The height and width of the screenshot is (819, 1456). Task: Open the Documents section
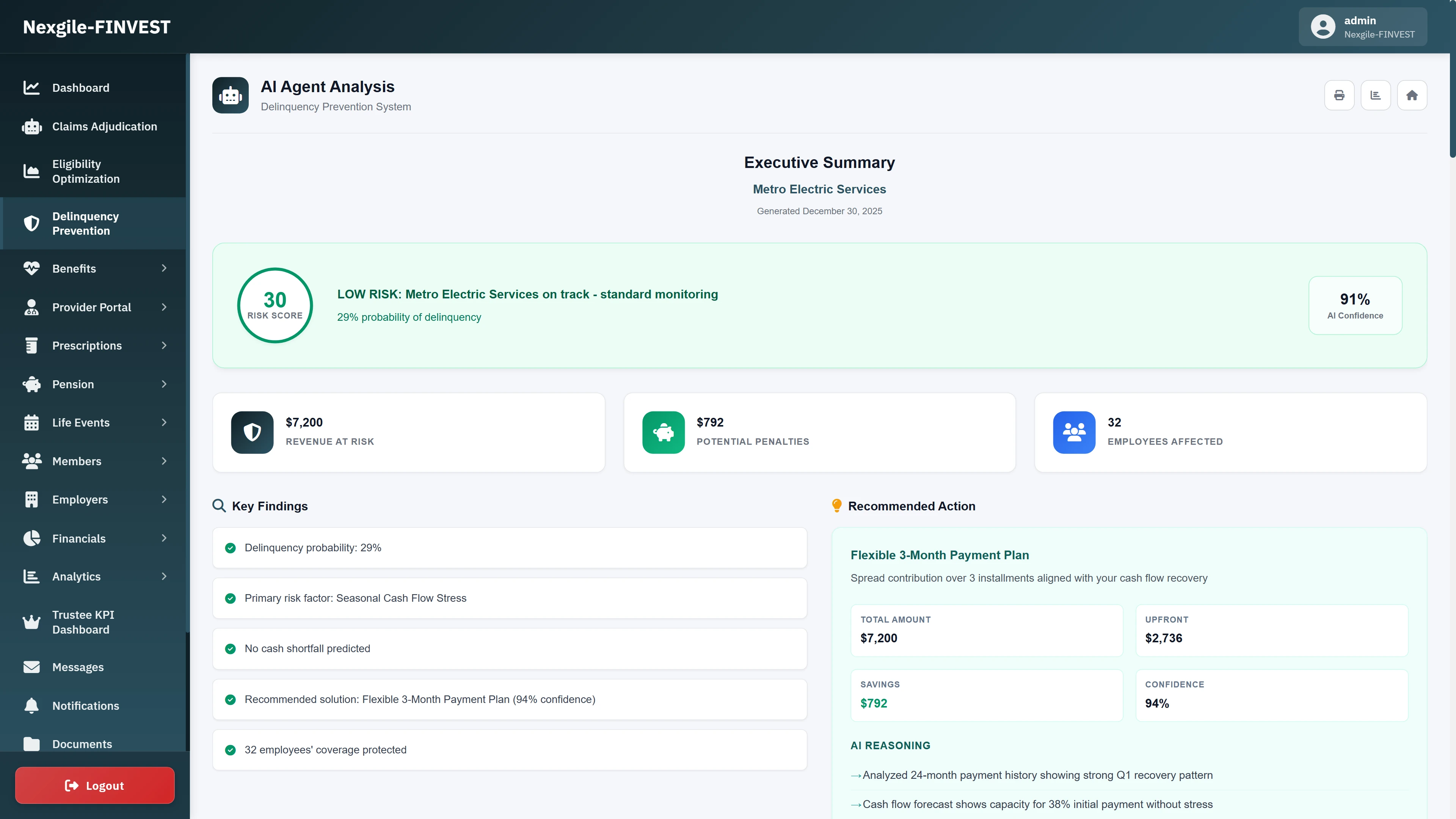[x=82, y=744]
